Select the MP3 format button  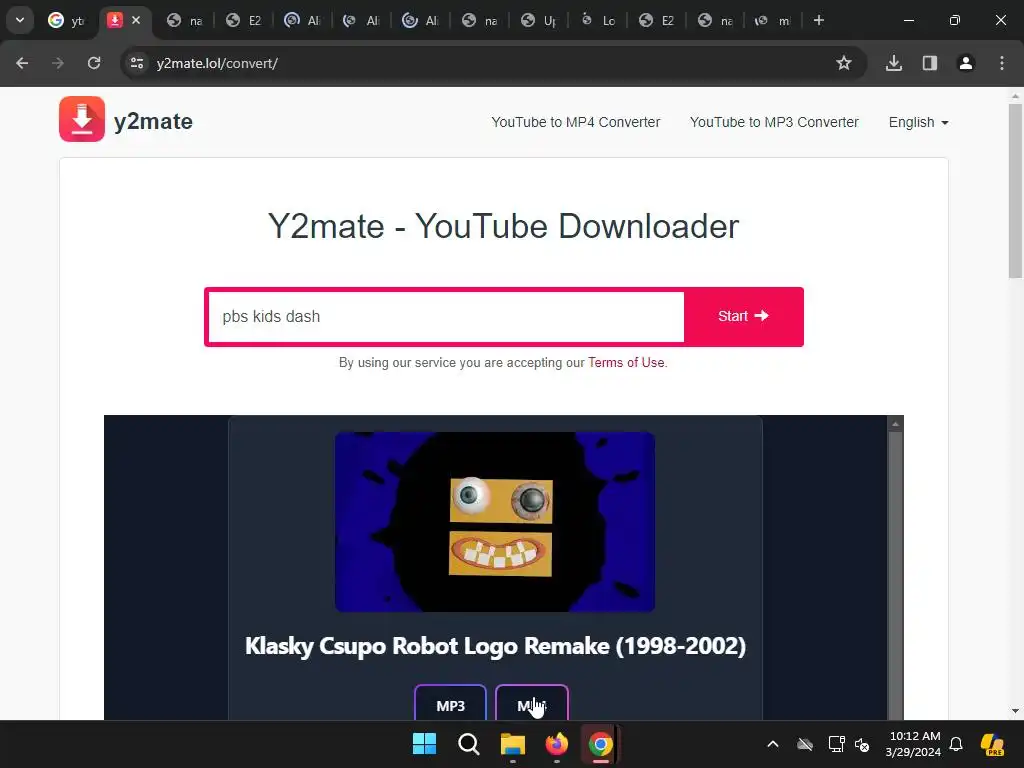coord(451,704)
